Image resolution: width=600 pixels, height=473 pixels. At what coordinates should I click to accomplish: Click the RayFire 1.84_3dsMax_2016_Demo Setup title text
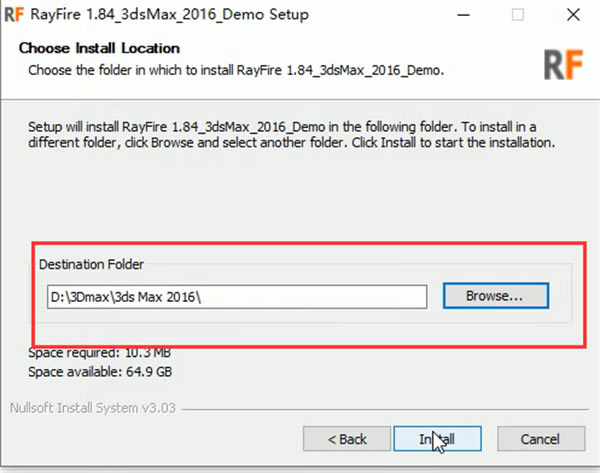tap(170, 15)
